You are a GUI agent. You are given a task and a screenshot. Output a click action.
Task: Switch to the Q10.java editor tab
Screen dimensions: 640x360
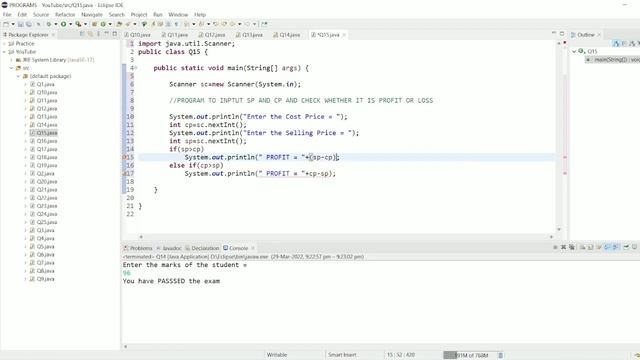click(x=138, y=35)
